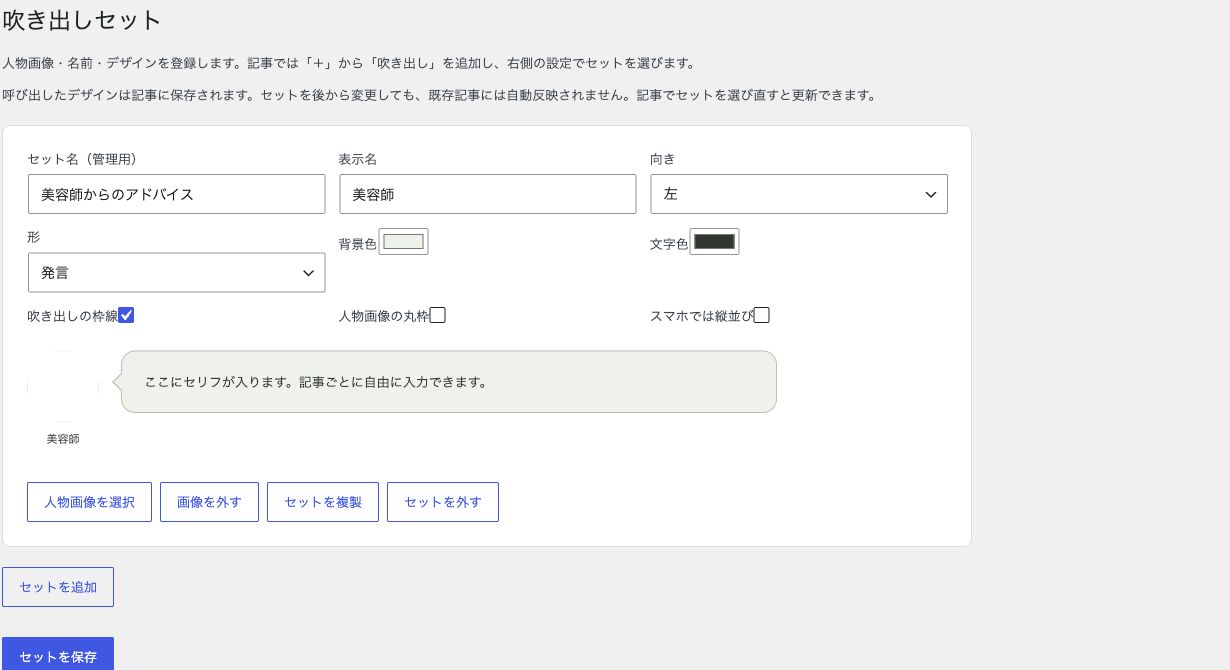Expand the 形 dropdown showing 発言
This screenshot has width=1230, height=670.
[176, 272]
